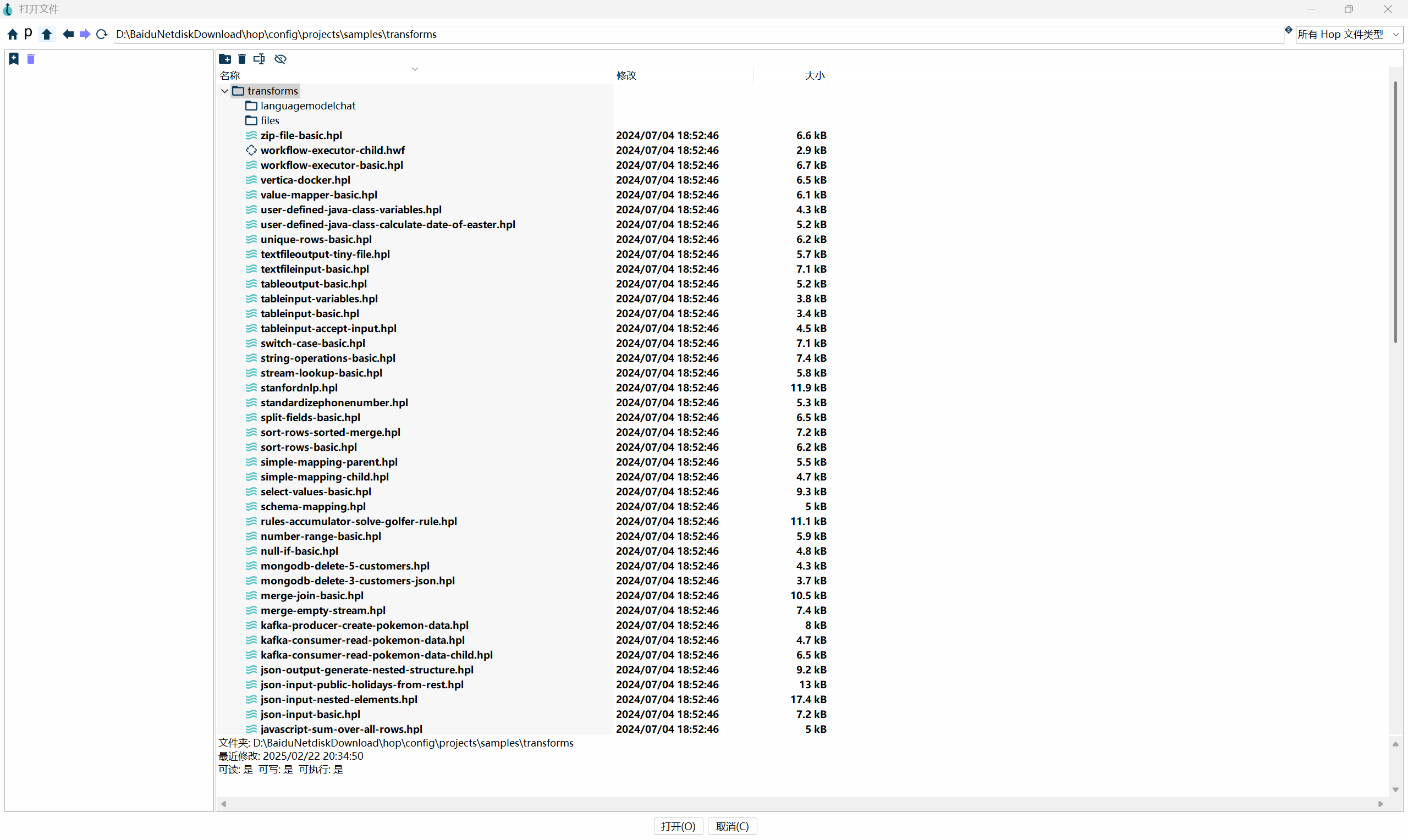
Task: Click the sort chevron above name column
Action: (x=415, y=69)
